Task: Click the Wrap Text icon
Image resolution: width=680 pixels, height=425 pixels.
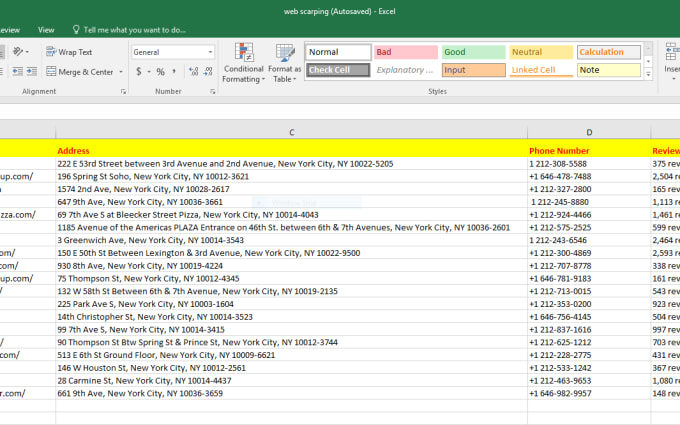Action: point(51,52)
